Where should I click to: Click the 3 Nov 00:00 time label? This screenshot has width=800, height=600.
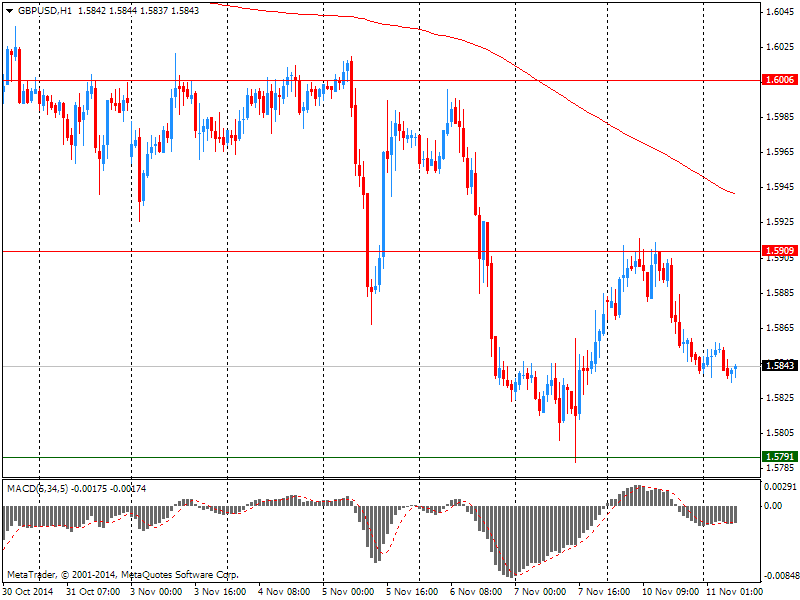click(155, 592)
